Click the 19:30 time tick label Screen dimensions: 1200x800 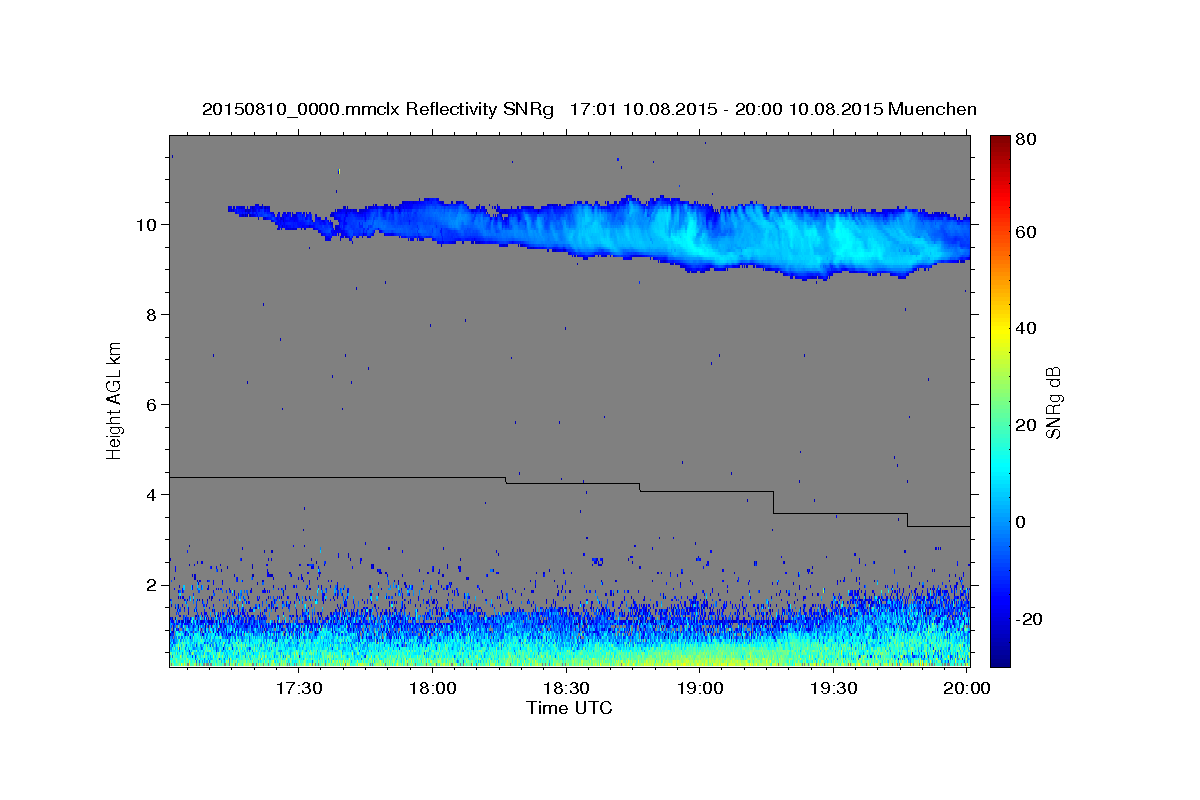834,688
